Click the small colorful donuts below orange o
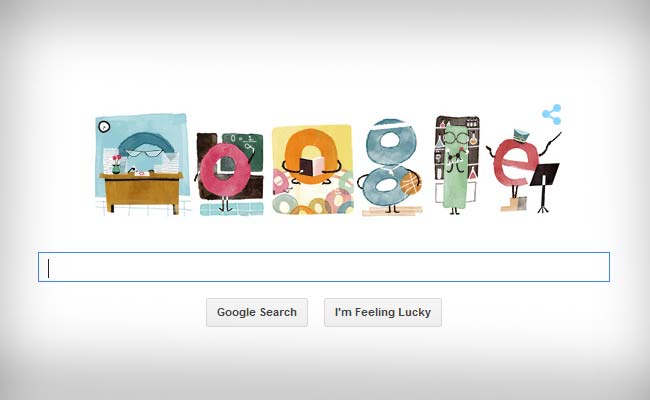The width and height of the screenshot is (650, 400). click(x=313, y=197)
